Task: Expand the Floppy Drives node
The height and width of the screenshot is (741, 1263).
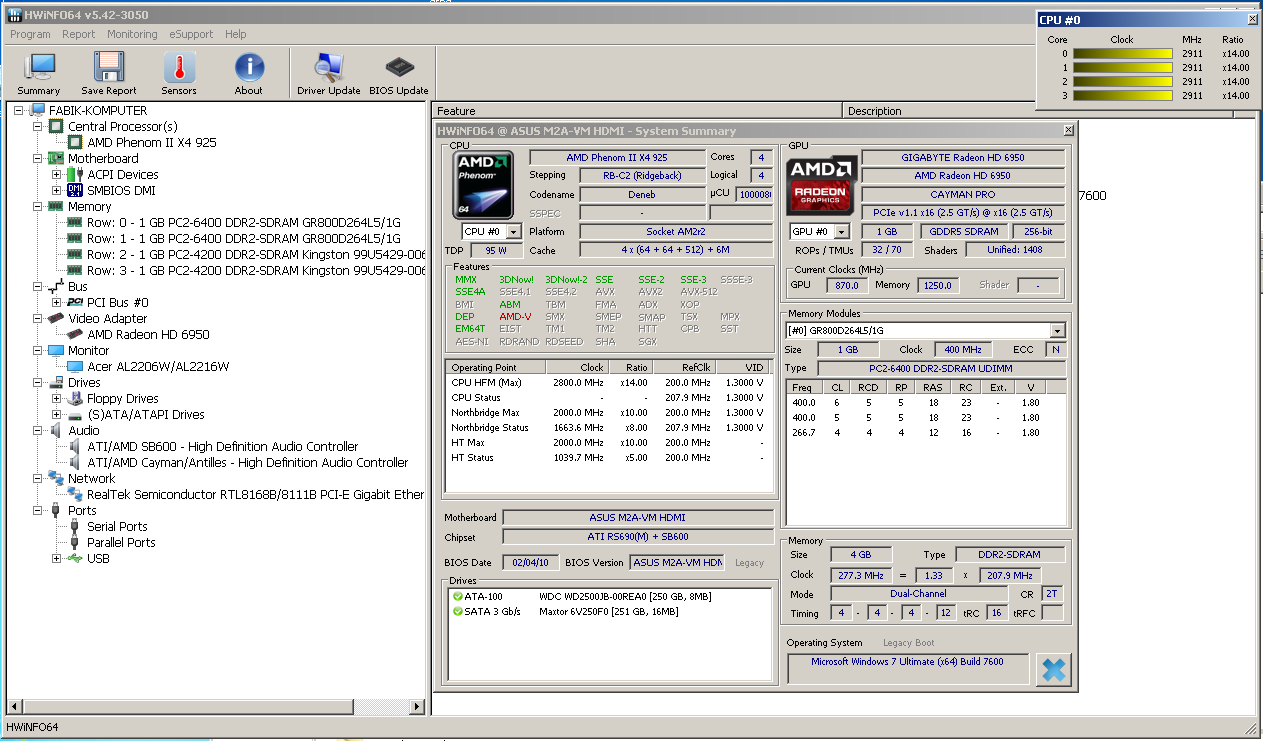Action: pos(57,398)
